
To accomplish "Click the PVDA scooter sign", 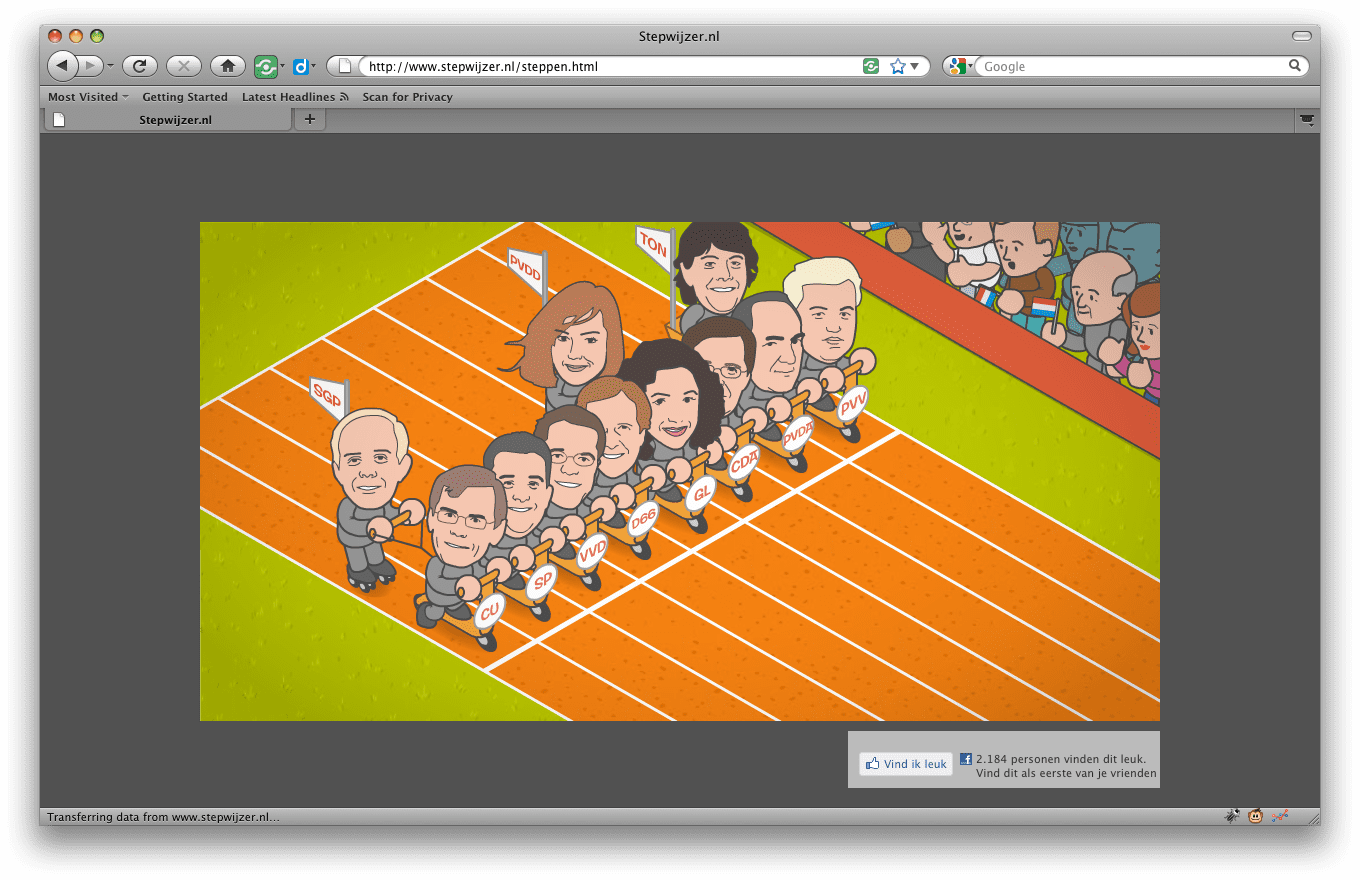I will tap(798, 434).
